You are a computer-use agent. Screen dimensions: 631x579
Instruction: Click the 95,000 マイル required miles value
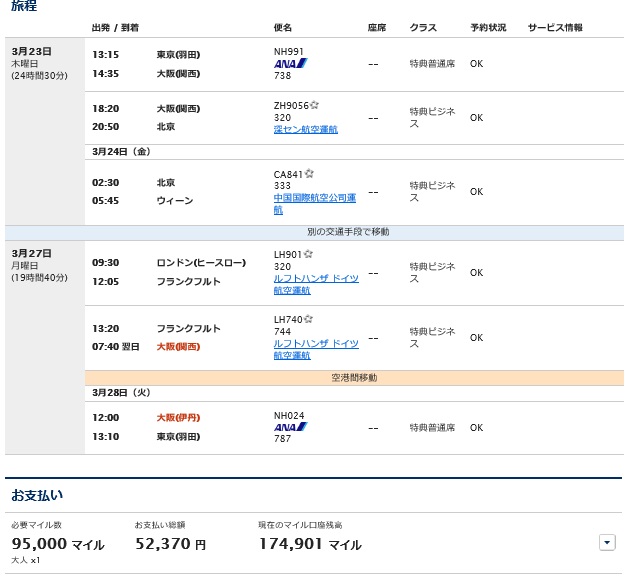pos(58,544)
